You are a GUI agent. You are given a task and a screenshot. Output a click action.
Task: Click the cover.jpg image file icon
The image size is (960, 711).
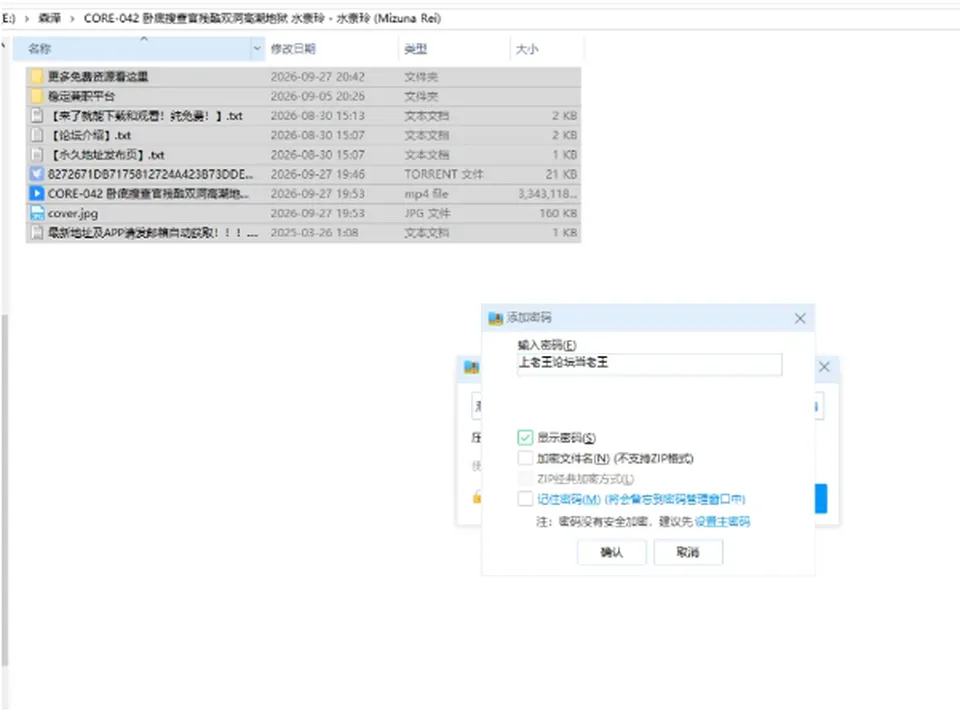[37, 213]
